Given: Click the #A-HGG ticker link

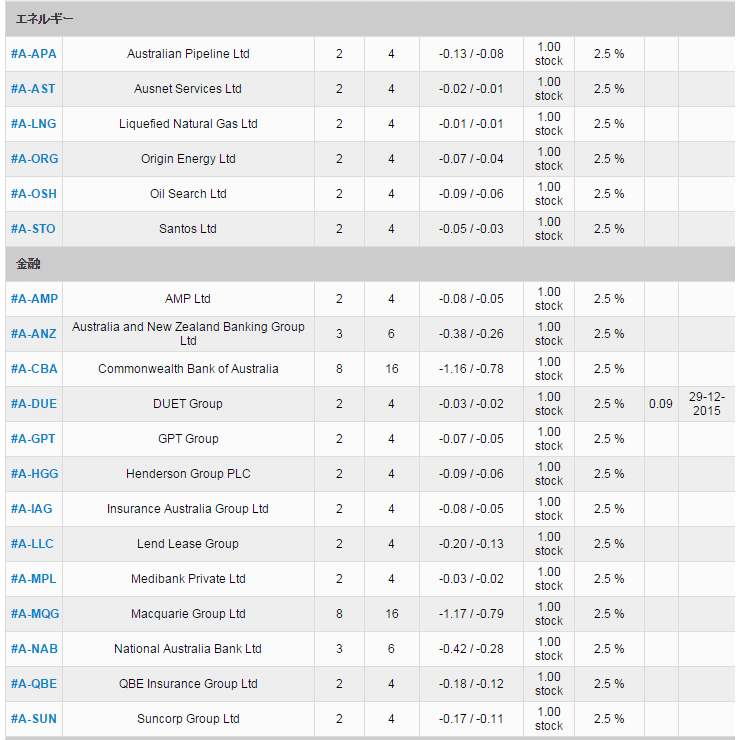Looking at the screenshot, I should coord(34,473).
